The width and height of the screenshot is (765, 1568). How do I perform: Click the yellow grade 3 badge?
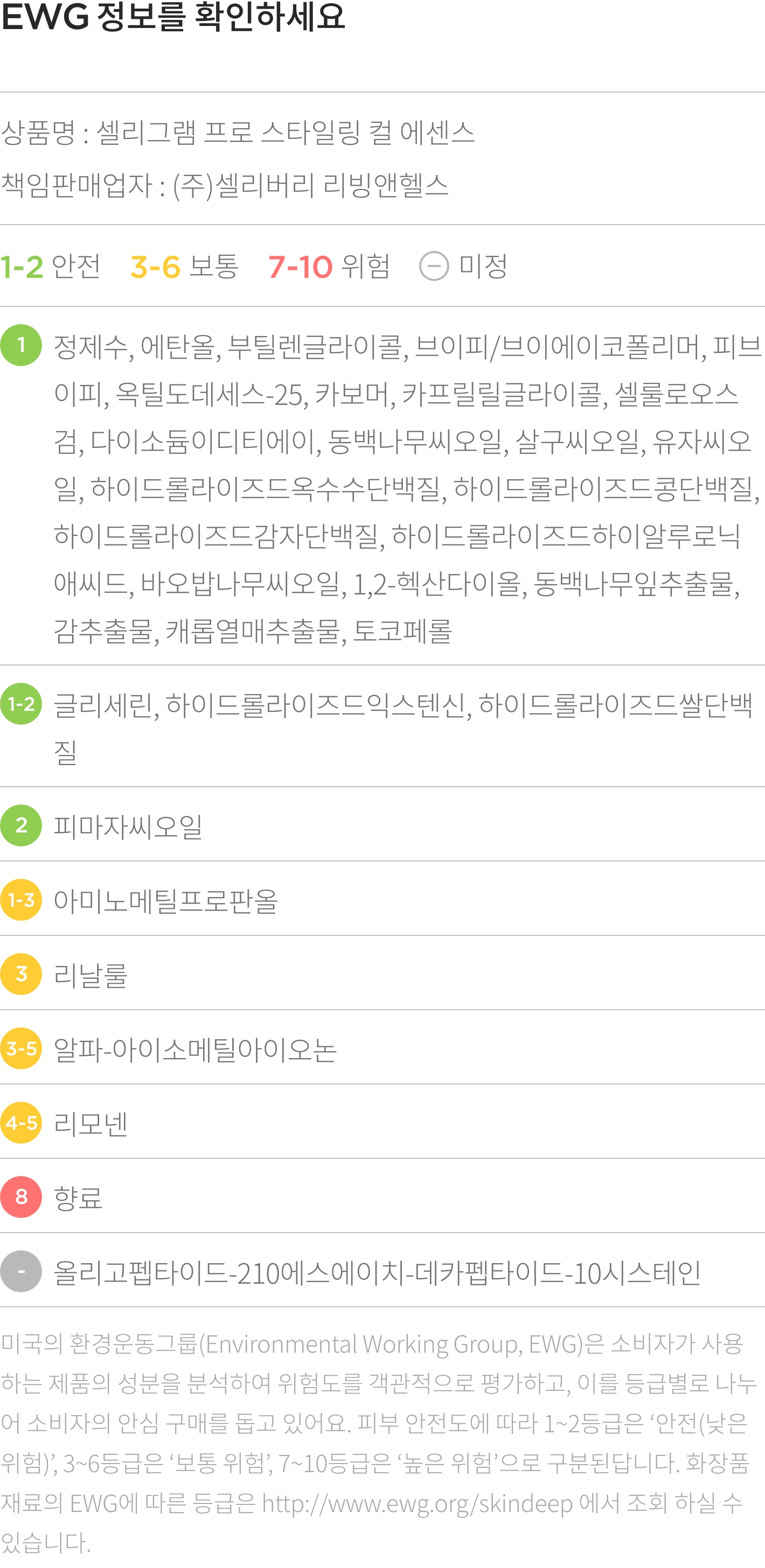coord(22,974)
